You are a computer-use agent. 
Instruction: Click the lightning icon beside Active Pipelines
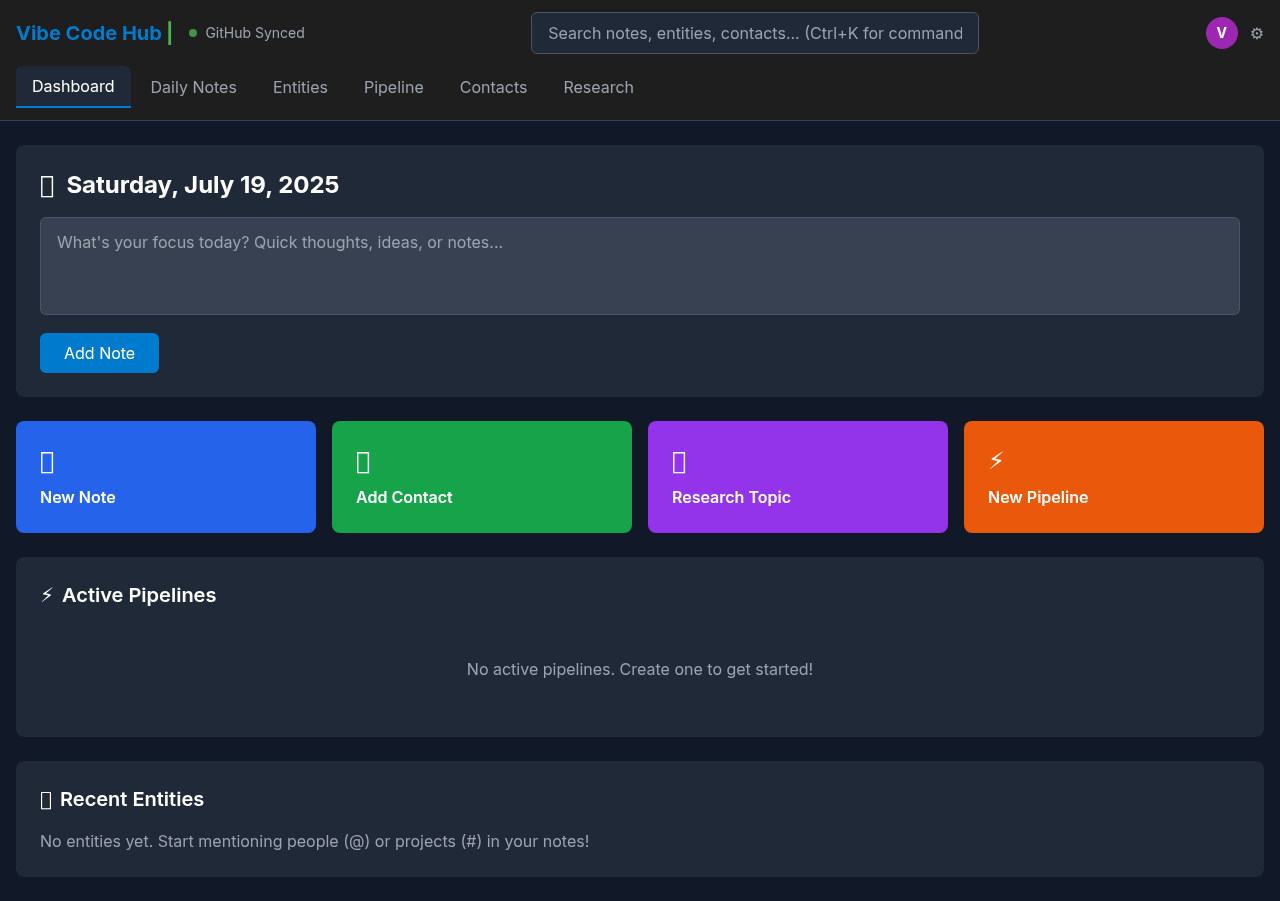(x=46, y=594)
